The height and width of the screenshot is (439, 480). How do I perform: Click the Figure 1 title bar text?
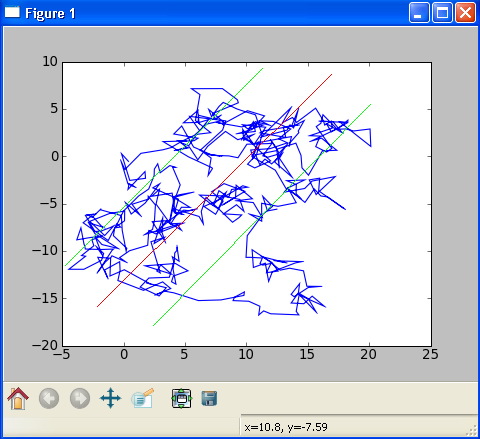point(50,13)
